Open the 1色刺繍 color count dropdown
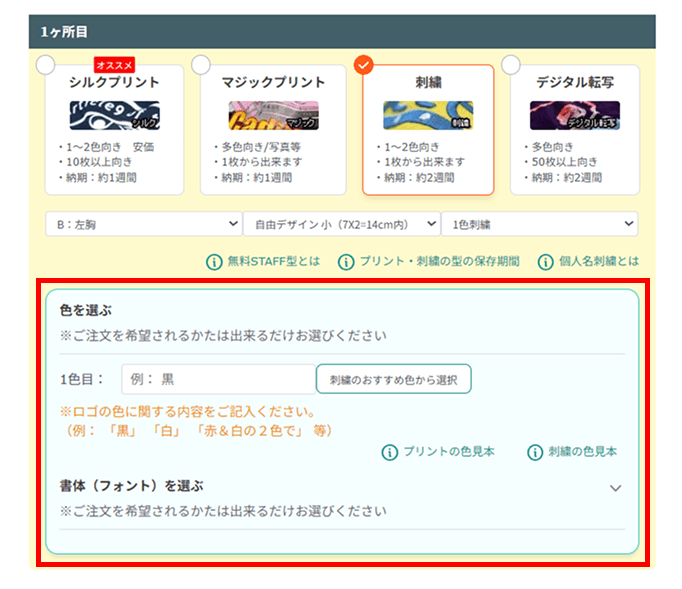This screenshot has width=682, height=589. point(540,224)
